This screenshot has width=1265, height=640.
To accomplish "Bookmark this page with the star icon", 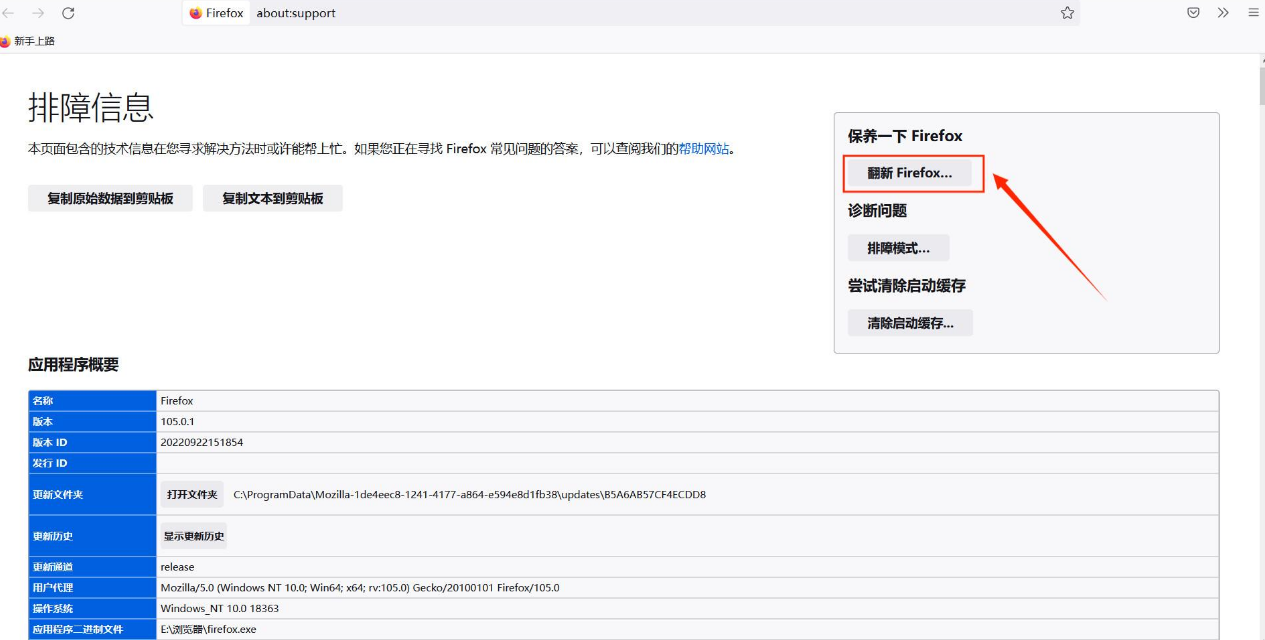I will tap(1067, 13).
